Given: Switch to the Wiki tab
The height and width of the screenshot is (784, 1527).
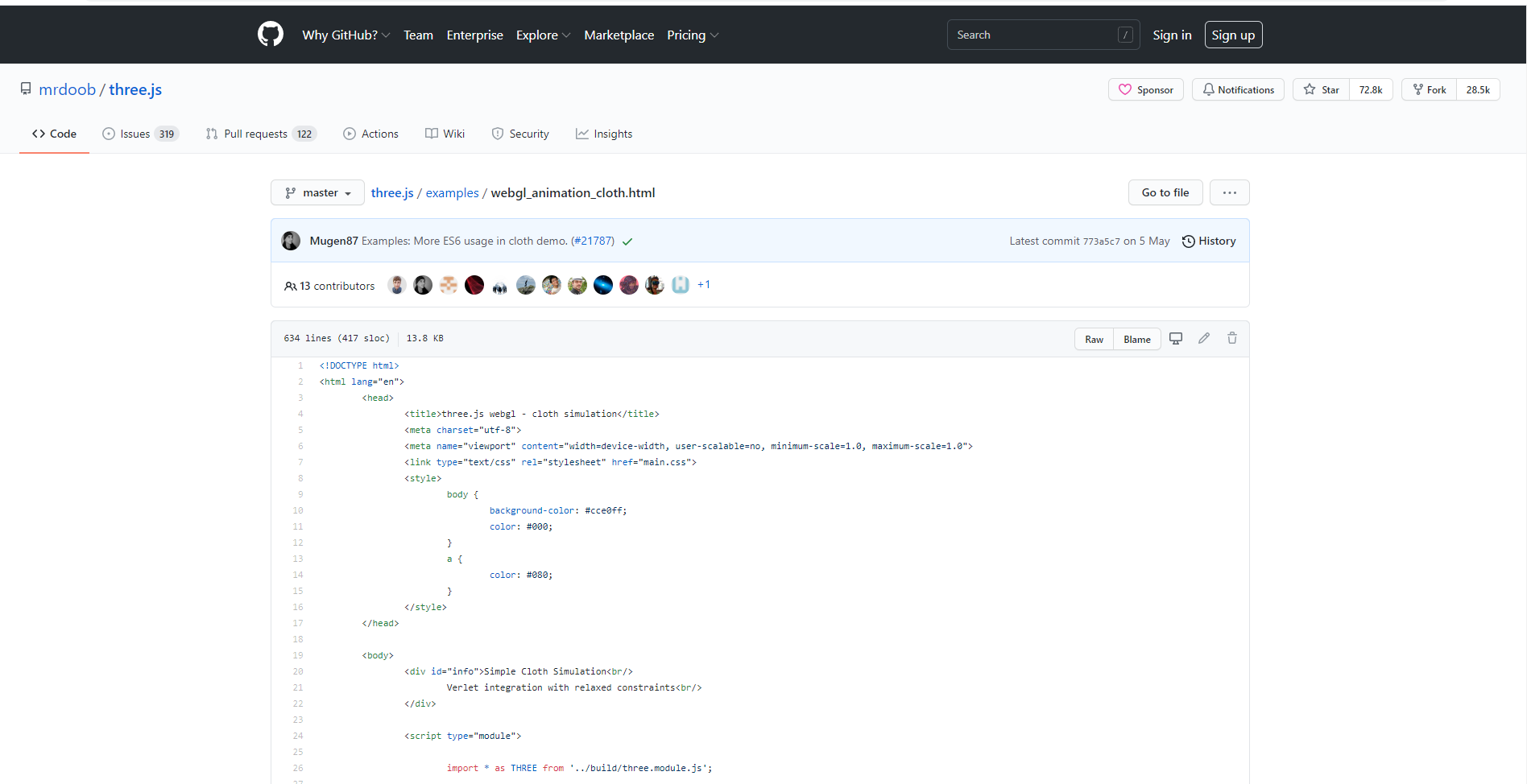Looking at the screenshot, I should point(445,134).
